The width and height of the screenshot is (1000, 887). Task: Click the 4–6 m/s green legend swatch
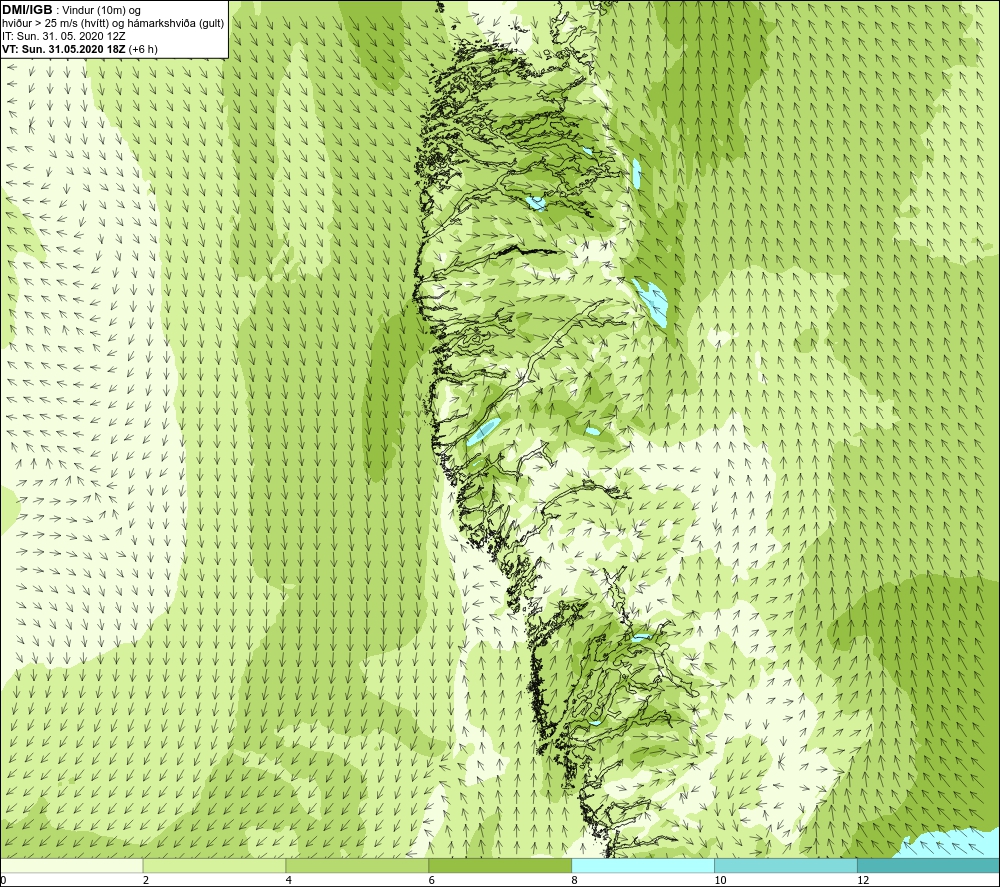[357, 865]
